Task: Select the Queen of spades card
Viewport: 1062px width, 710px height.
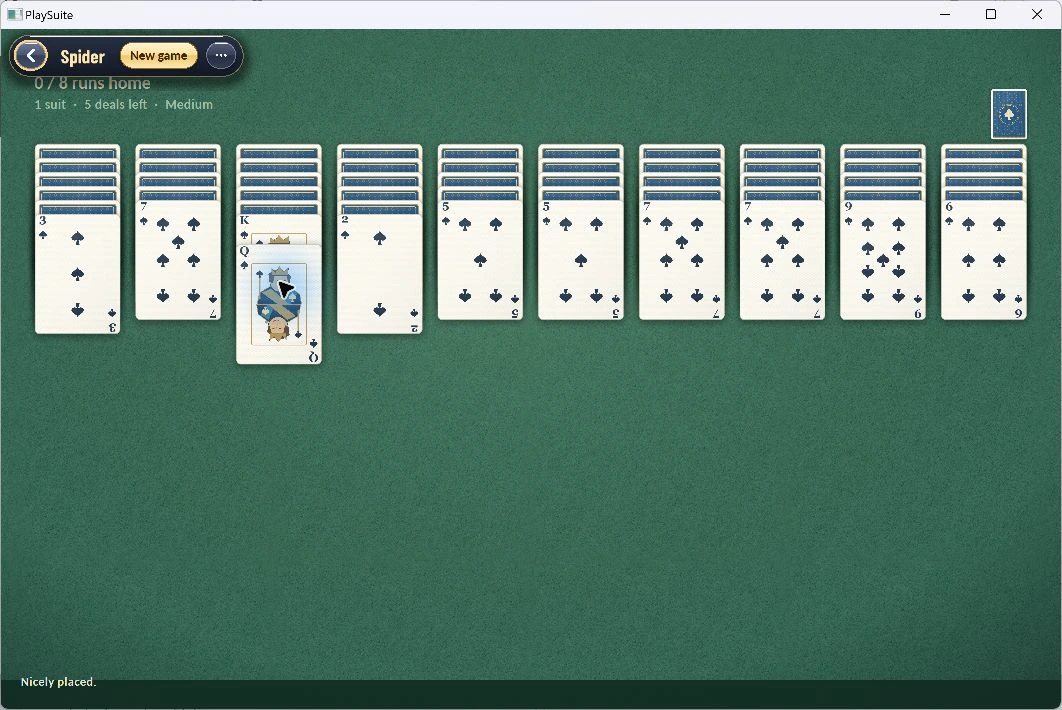Action: [278, 304]
